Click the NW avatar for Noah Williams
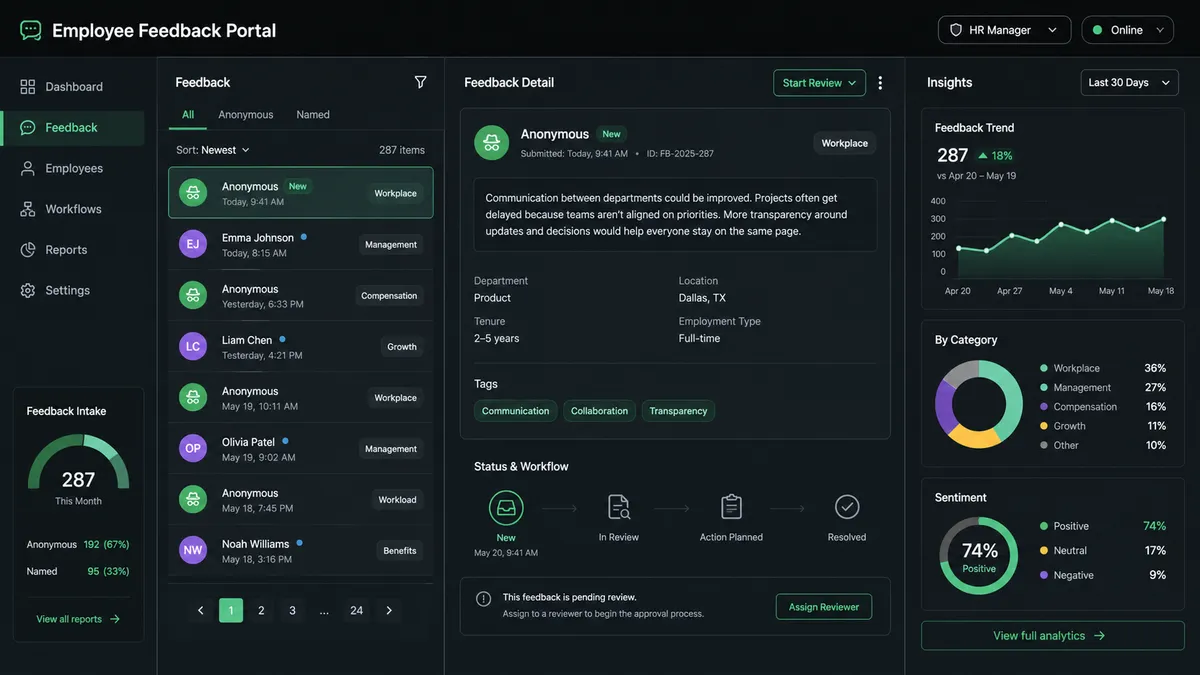 pyautogui.click(x=193, y=550)
